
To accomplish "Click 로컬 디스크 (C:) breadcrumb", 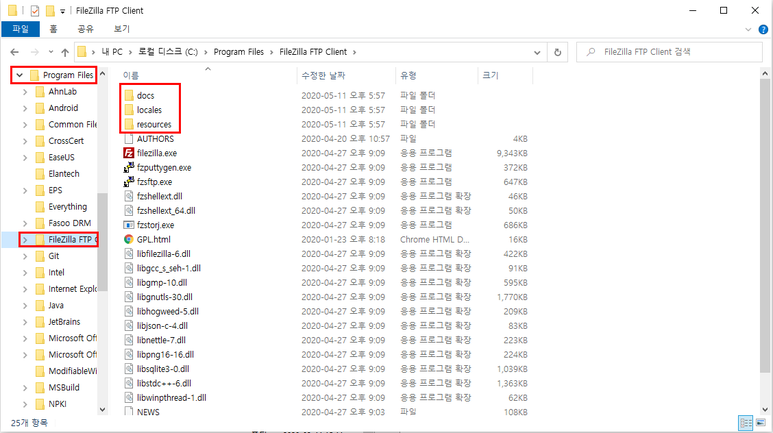I will pyautogui.click(x=168, y=52).
